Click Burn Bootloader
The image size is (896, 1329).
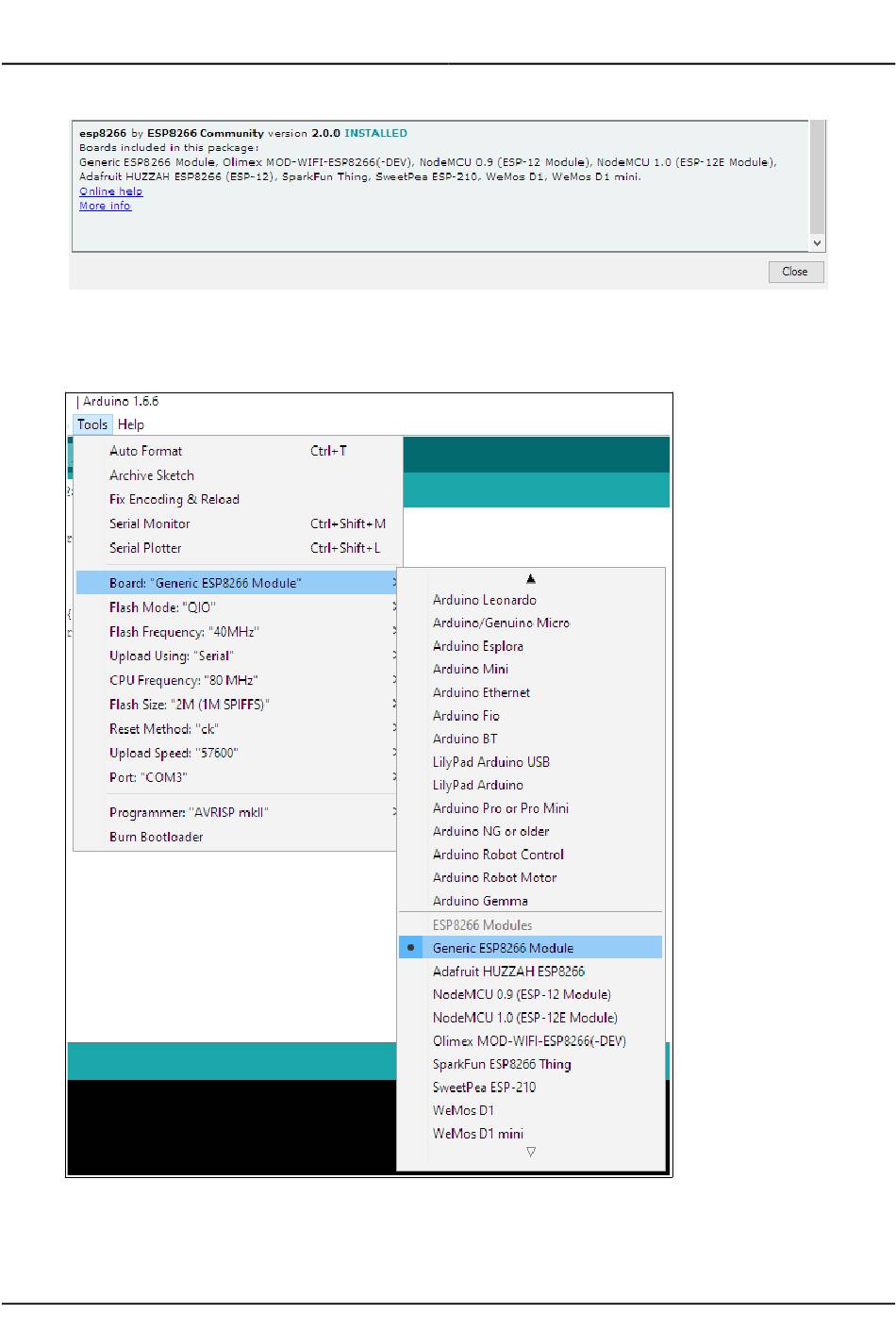[238, 837]
